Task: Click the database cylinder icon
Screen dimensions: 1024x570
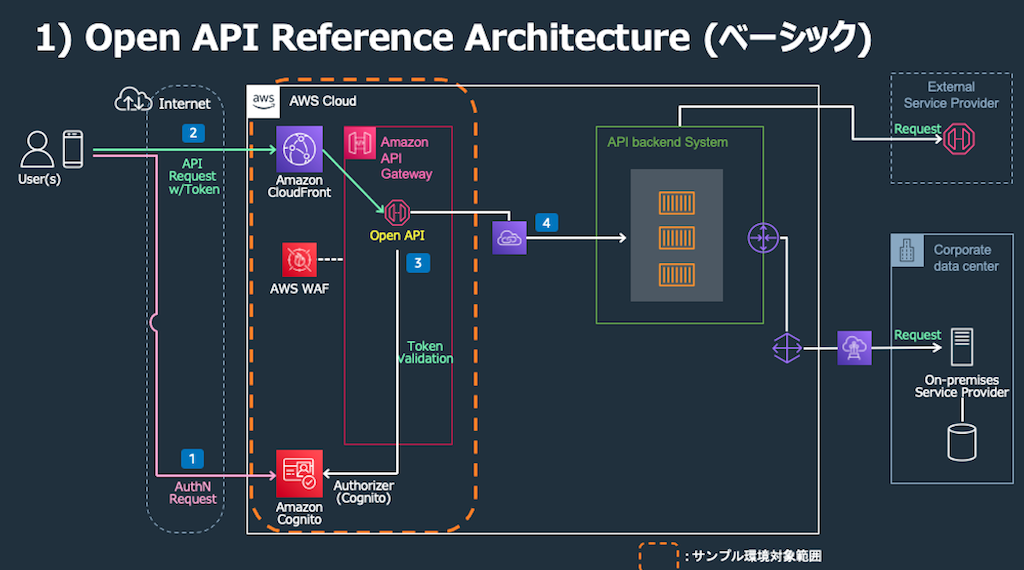Action: [x=961, y=443]
